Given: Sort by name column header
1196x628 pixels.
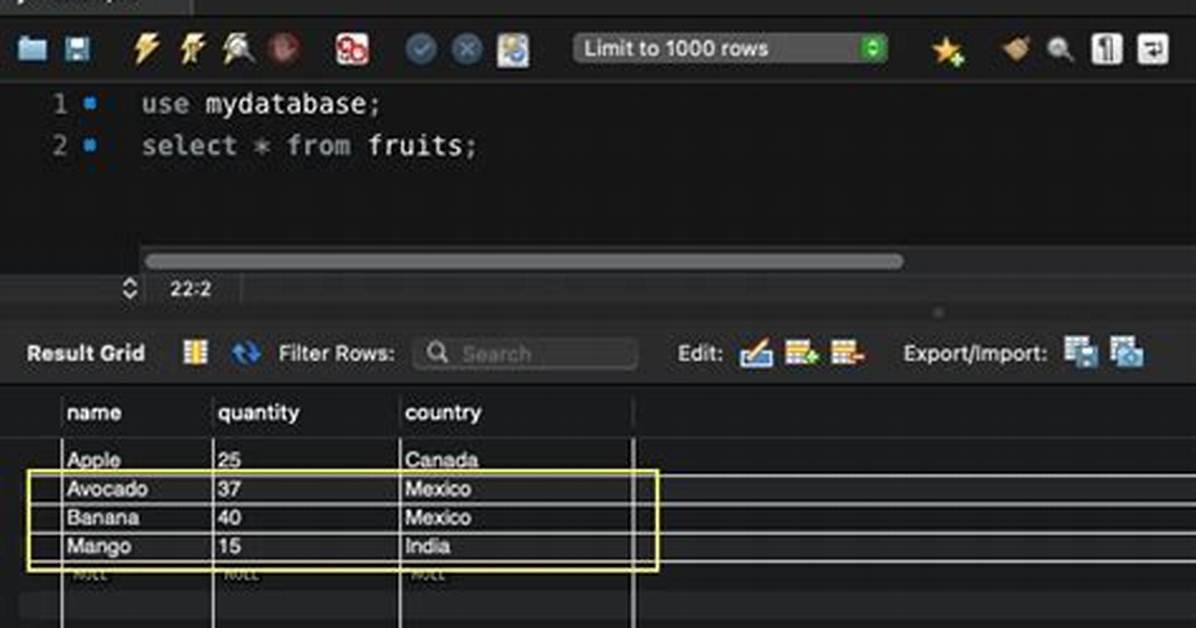Looking at the screenshot, I should [137, 413].
